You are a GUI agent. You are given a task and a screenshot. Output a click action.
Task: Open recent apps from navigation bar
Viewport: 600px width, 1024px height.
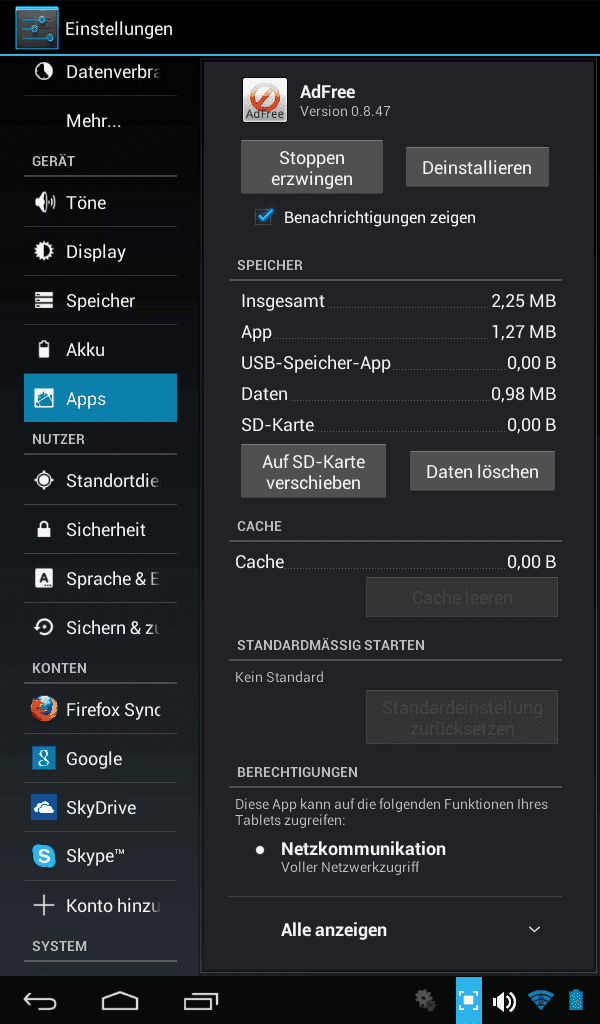tap(200, 1000)
